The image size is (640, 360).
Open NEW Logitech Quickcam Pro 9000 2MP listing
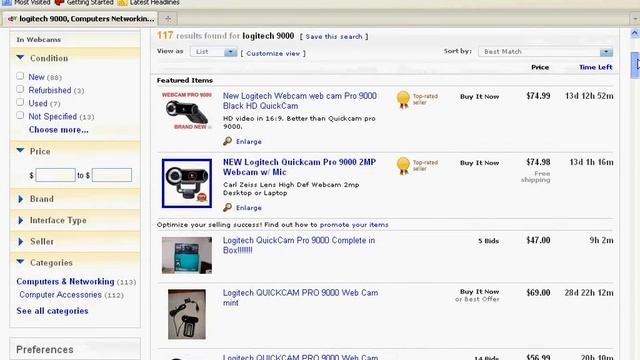pos(299,167)
